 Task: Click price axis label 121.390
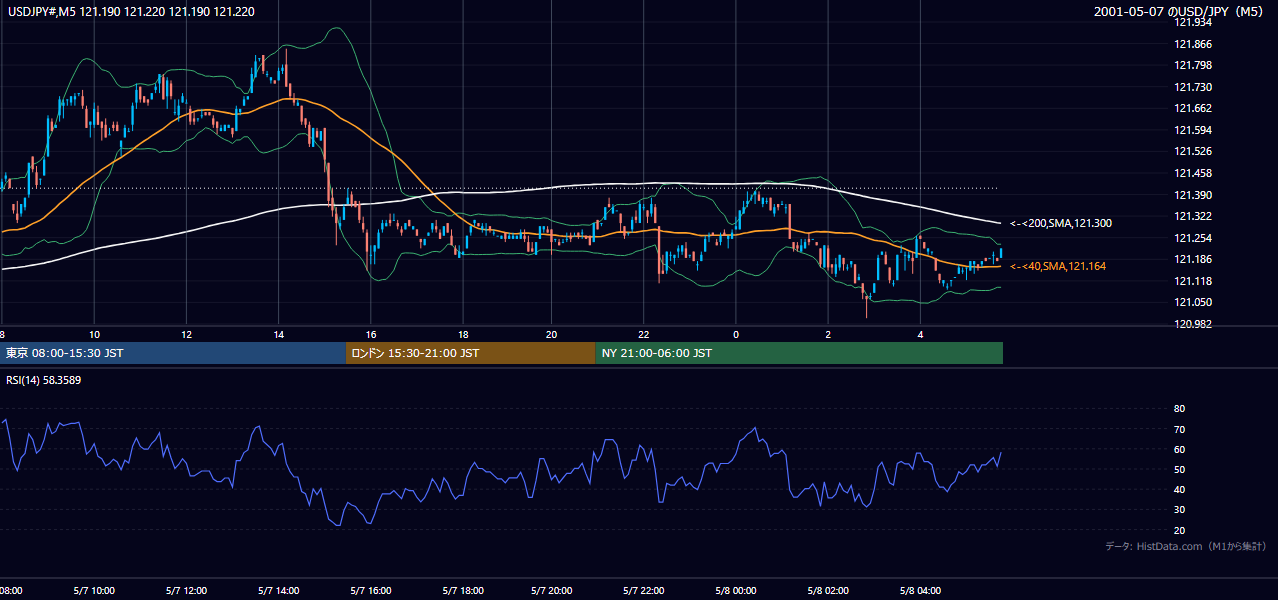pyautogui.click(x=1191, y=195)
